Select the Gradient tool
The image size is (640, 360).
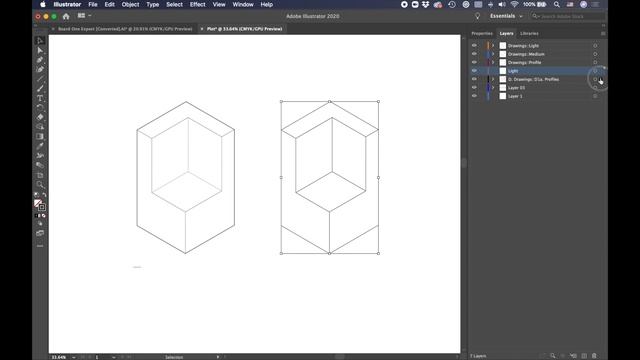tap(40, 137)
